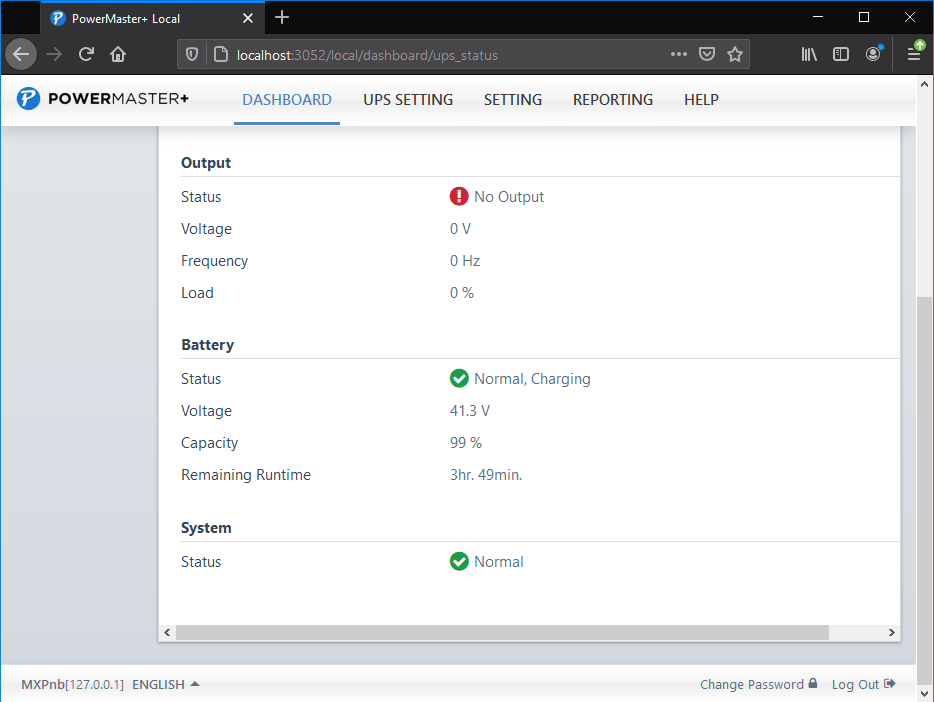Click the PowerMaster+ logo icon
Screen dimensions: 934x702
[x=28, y=99]
